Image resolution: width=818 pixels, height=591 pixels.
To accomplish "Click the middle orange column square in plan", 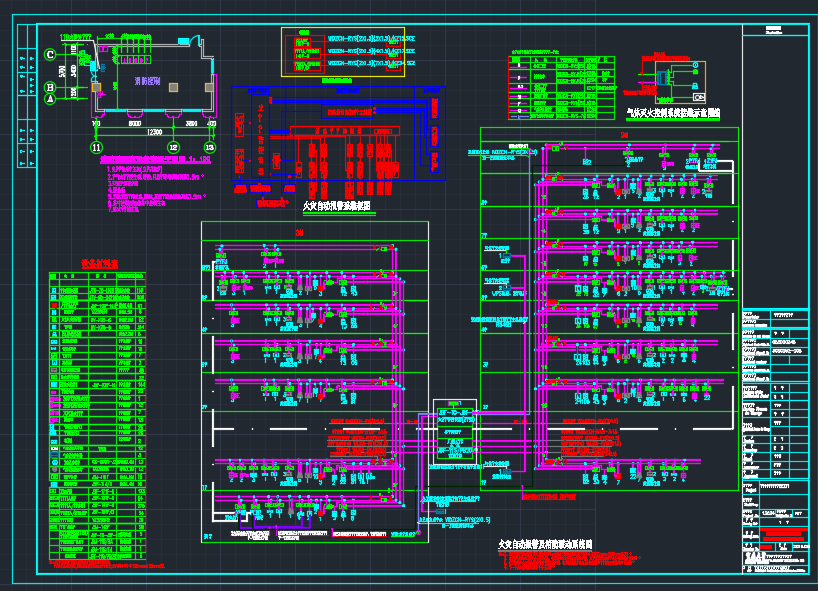I will pos(173,88).
